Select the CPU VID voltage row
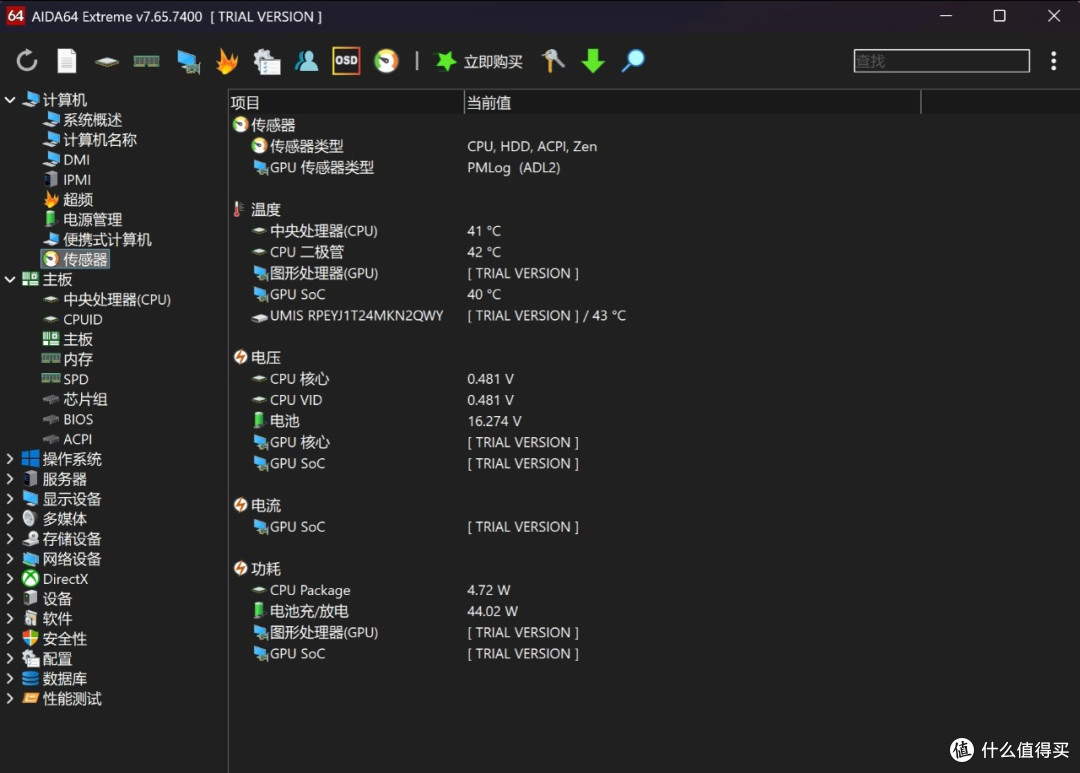 pos(383,400)
